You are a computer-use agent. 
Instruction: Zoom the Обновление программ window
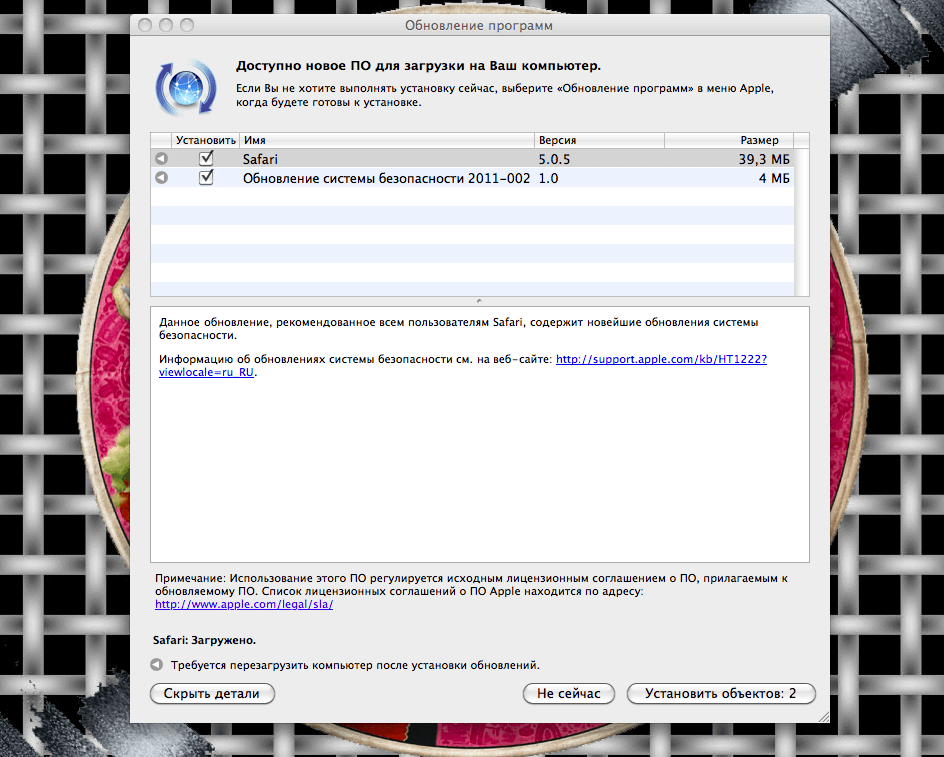pyautogui.click(x=187, y=25)
